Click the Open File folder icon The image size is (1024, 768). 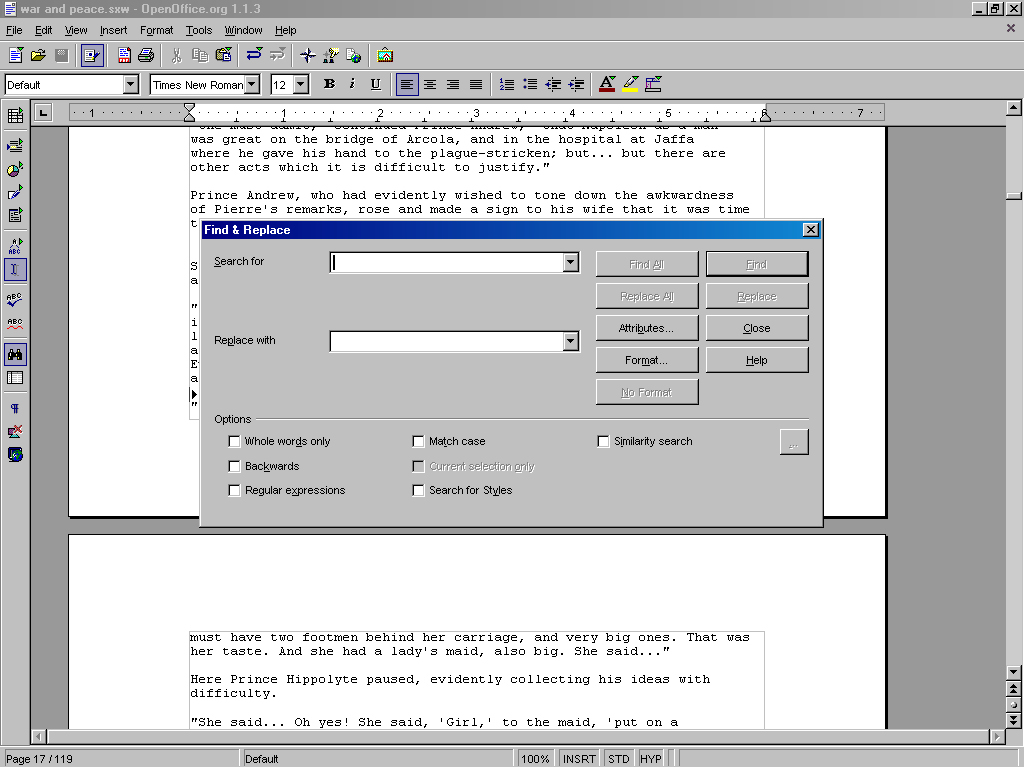point(38,55)
